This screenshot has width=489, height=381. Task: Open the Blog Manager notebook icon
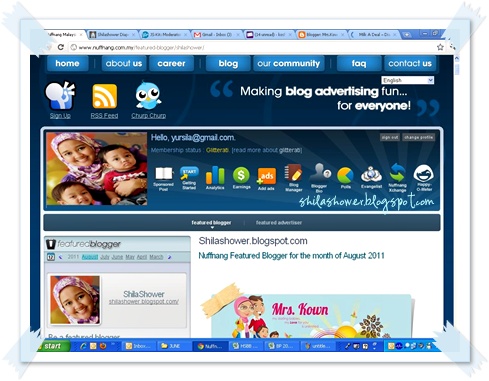[293, 173]
